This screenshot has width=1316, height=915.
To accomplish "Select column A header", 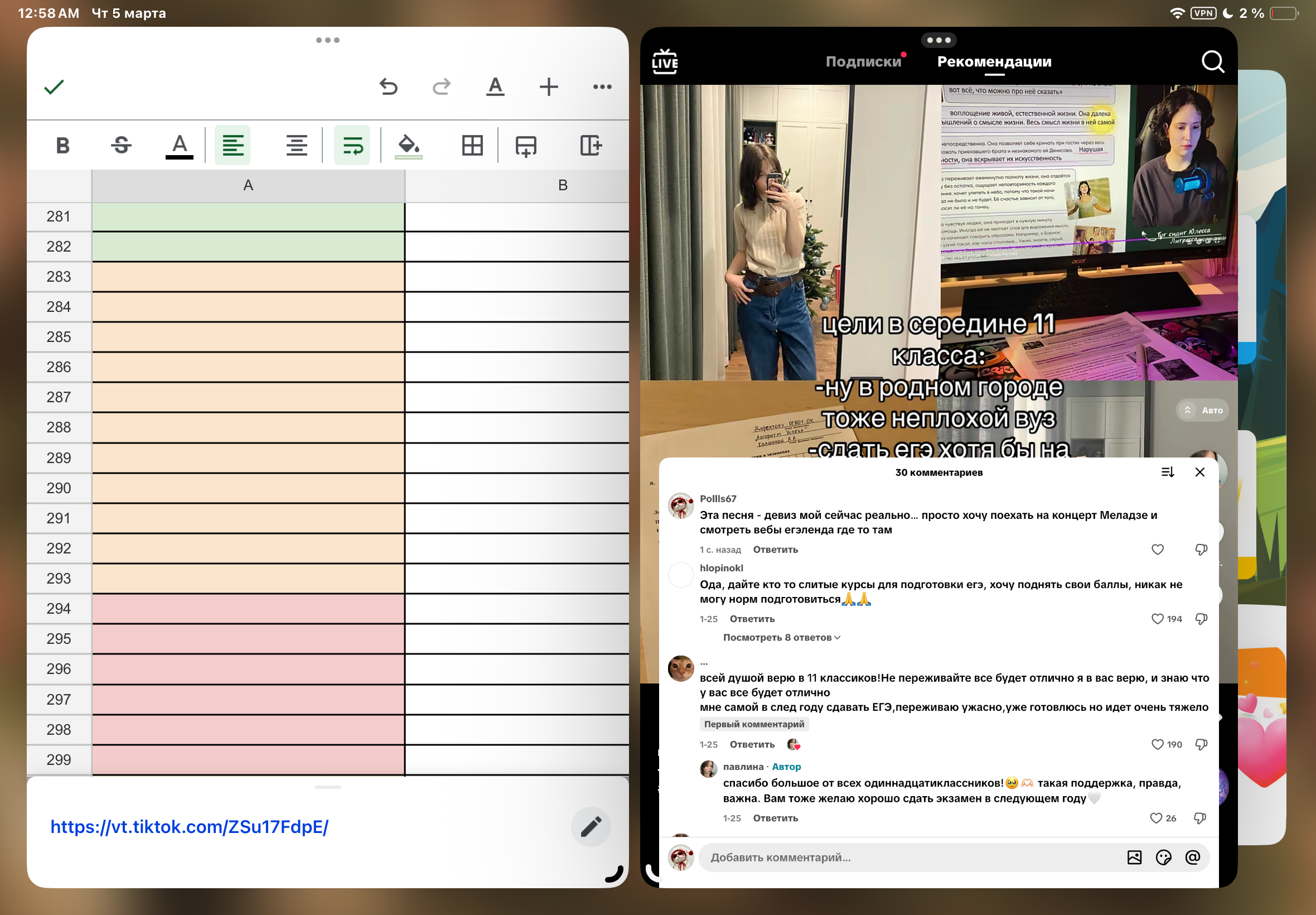I will coord(248,186).
